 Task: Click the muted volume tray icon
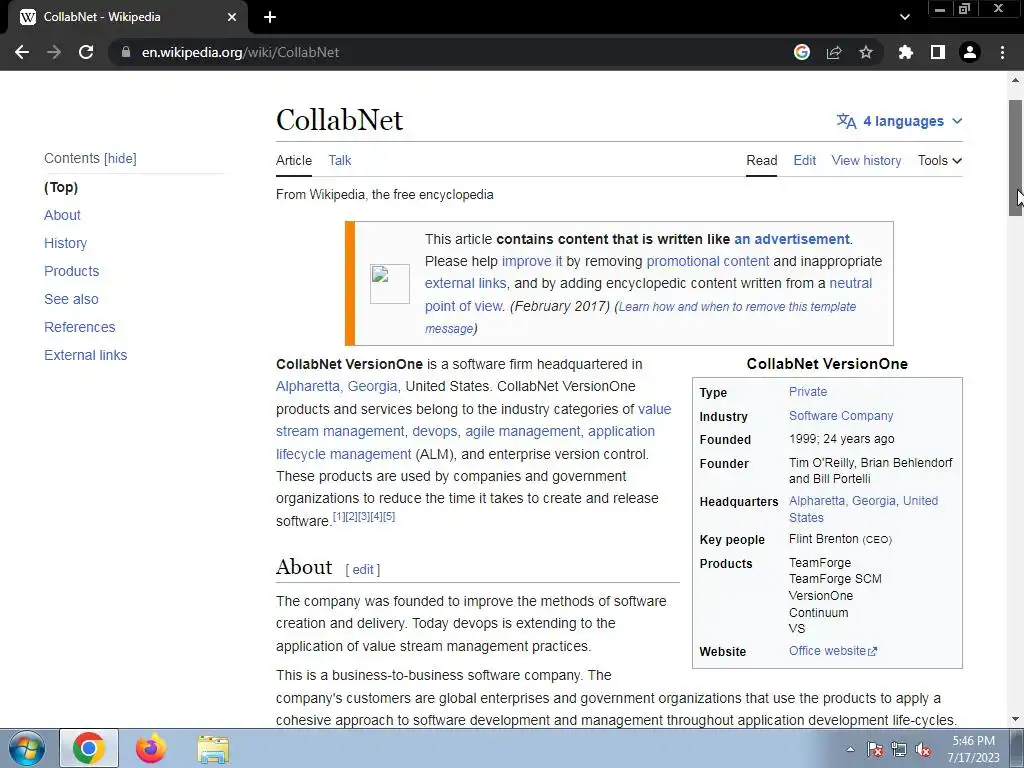click(923, 749)
